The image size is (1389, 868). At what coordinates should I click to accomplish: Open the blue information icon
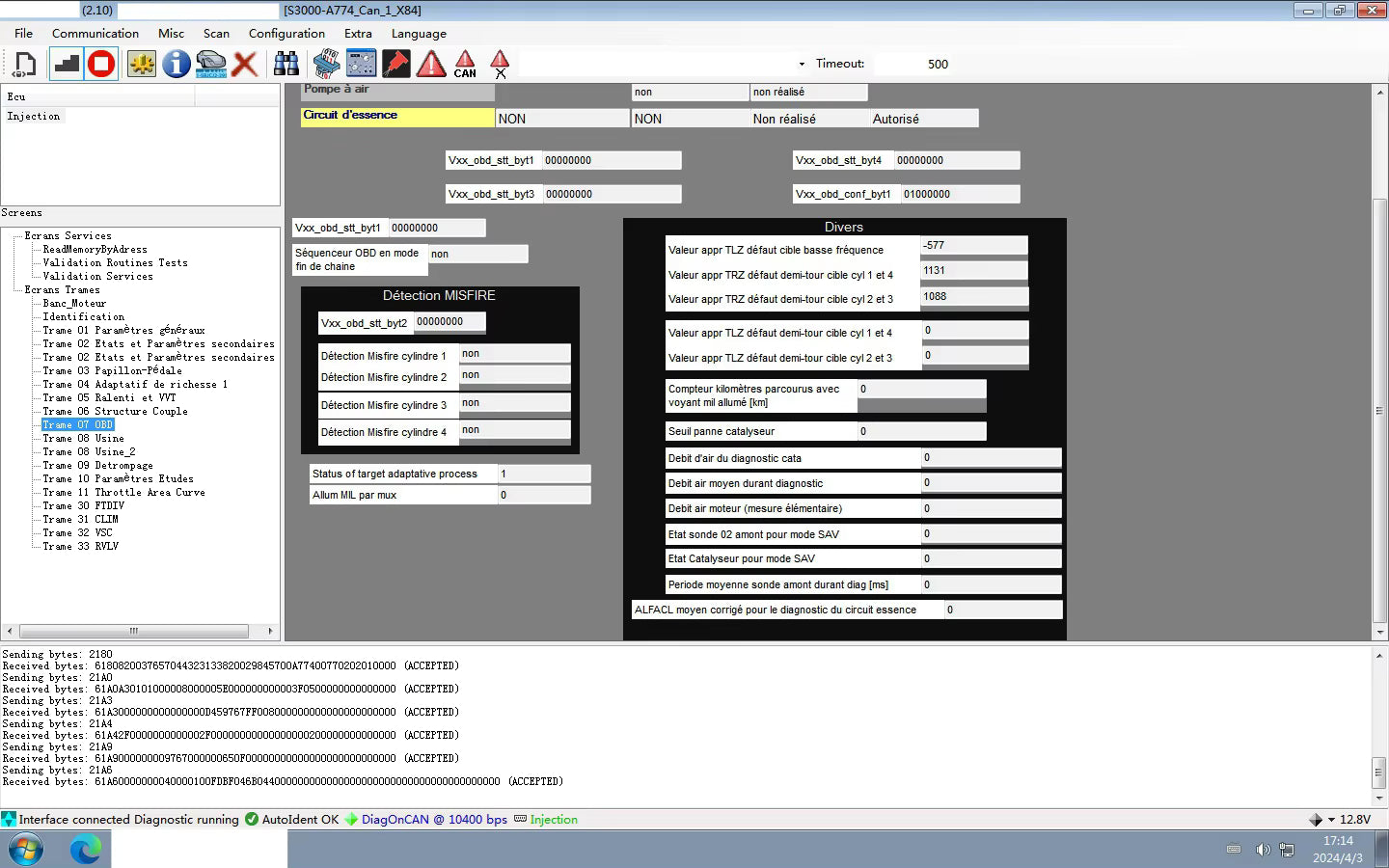pyautogui.click(x=176, y=65)
